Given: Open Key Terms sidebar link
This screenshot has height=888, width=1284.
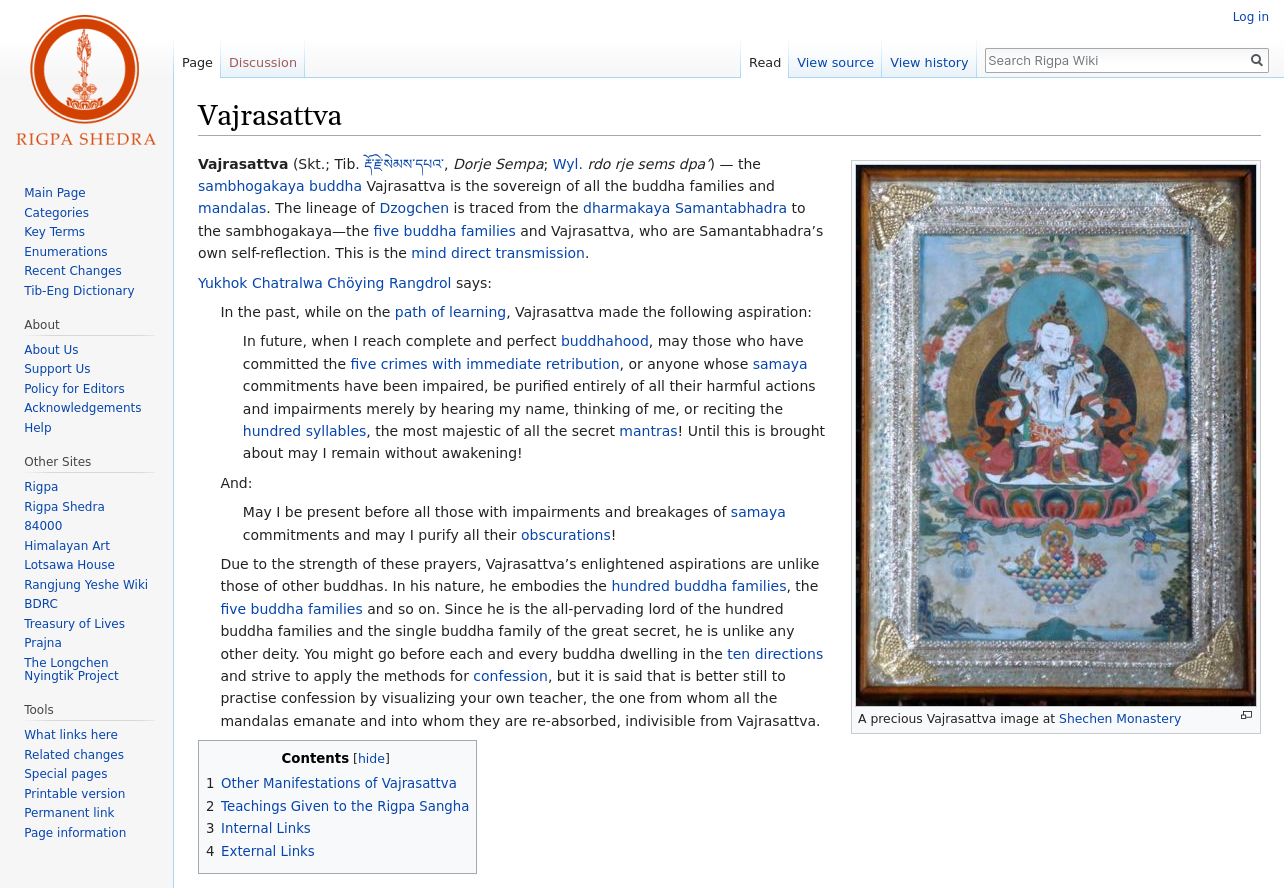Looking at the screenshot, I should pos(54,232).
